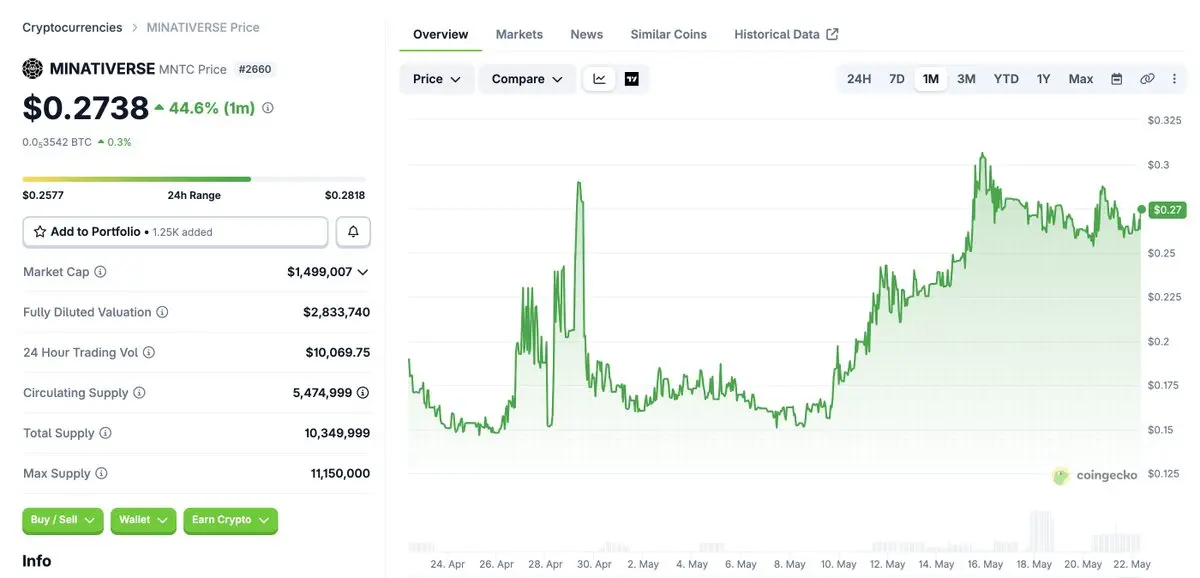Click the 3542 BTC price text
Image resolution: width=1200 pixels, height=578 pixels.
pyautogui.click(x=57, y=142)
